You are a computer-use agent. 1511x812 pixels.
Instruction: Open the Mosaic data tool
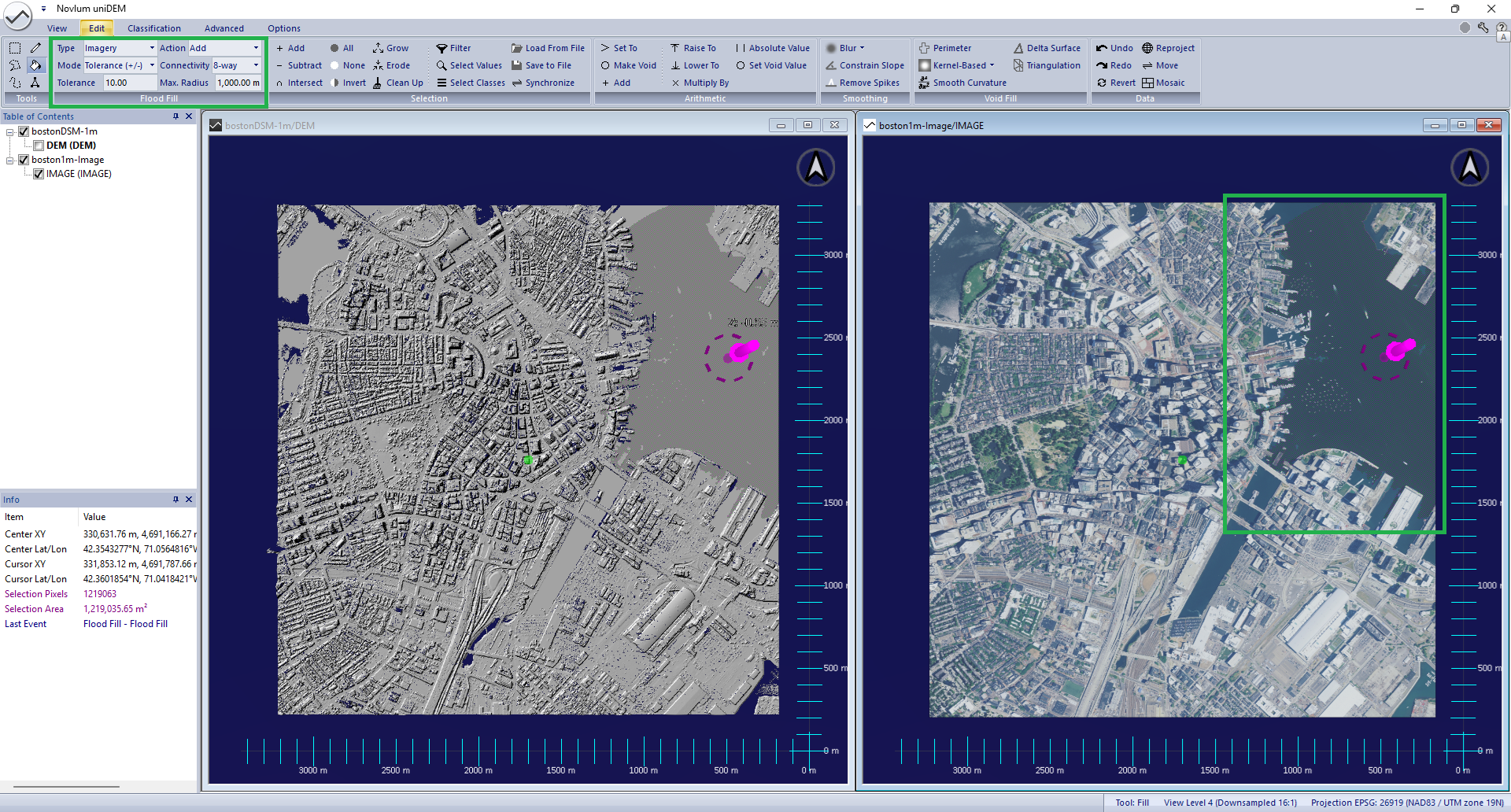click(1163, 83)
